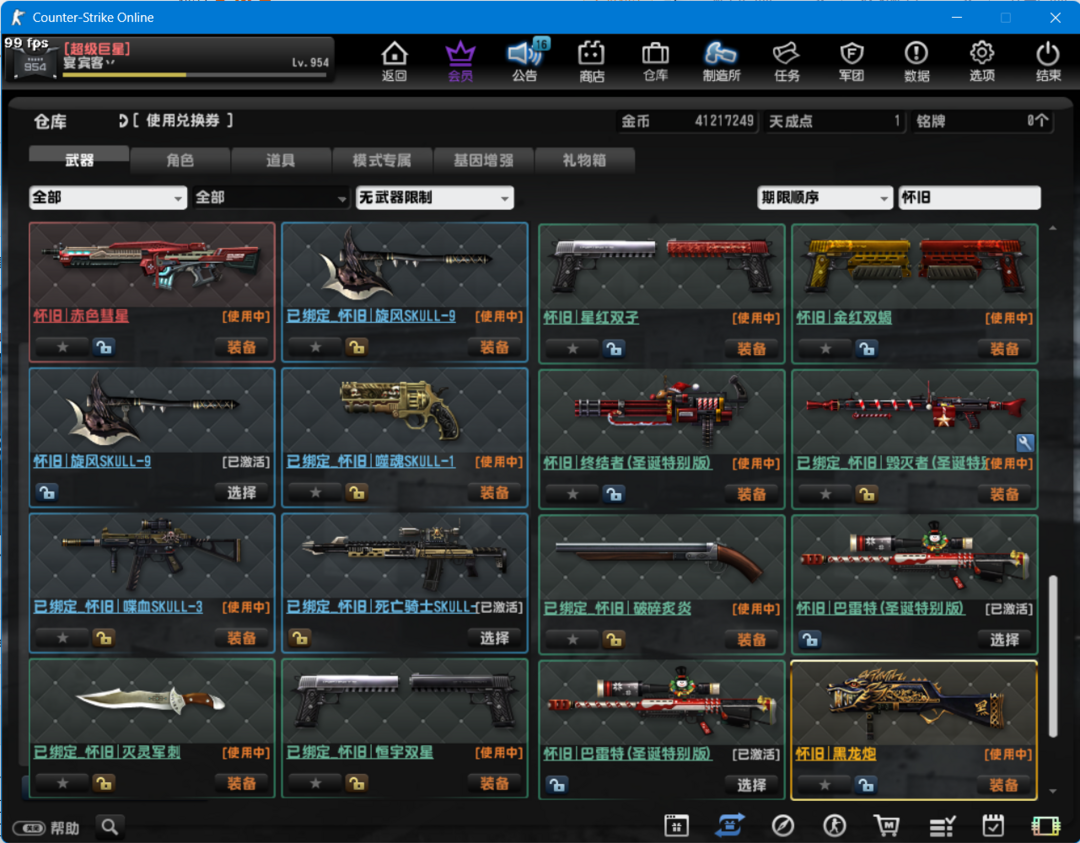
Task: Toggle the 帮助 help switch
Action: coord(30,828)
